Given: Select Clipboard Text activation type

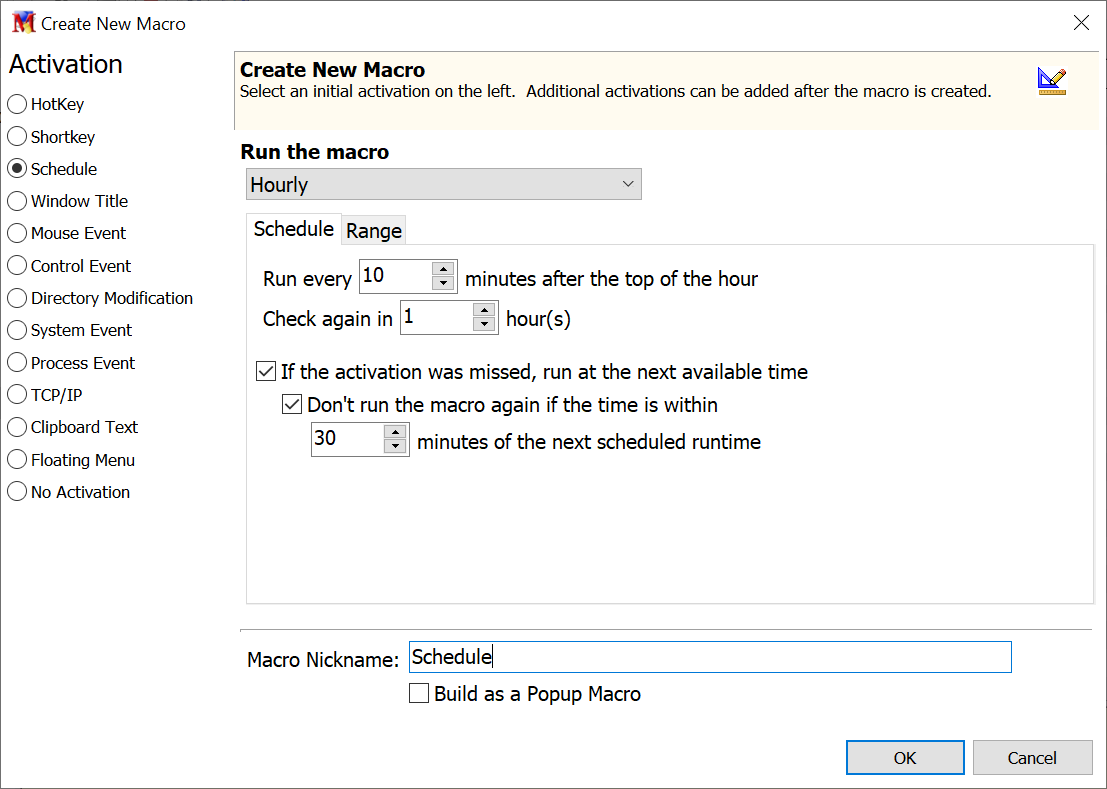Looking at the screenshot, I should pos(17,427).
